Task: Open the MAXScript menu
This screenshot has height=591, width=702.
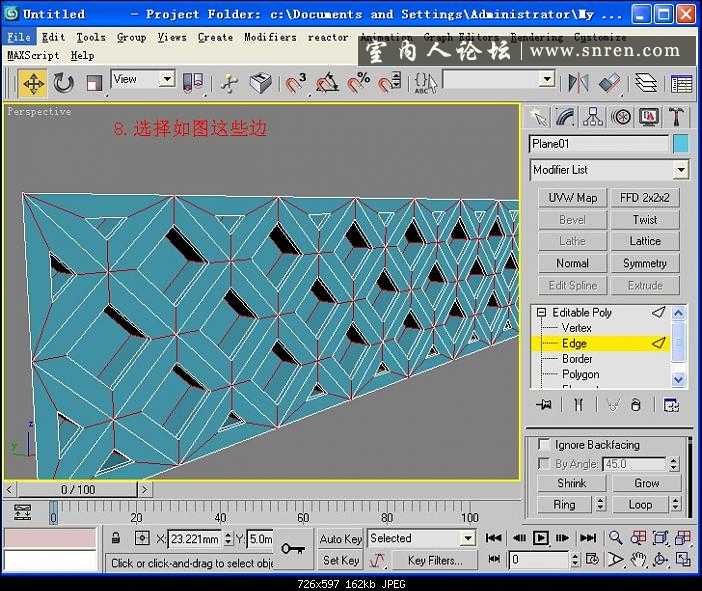Action: [x=33, y=56]
